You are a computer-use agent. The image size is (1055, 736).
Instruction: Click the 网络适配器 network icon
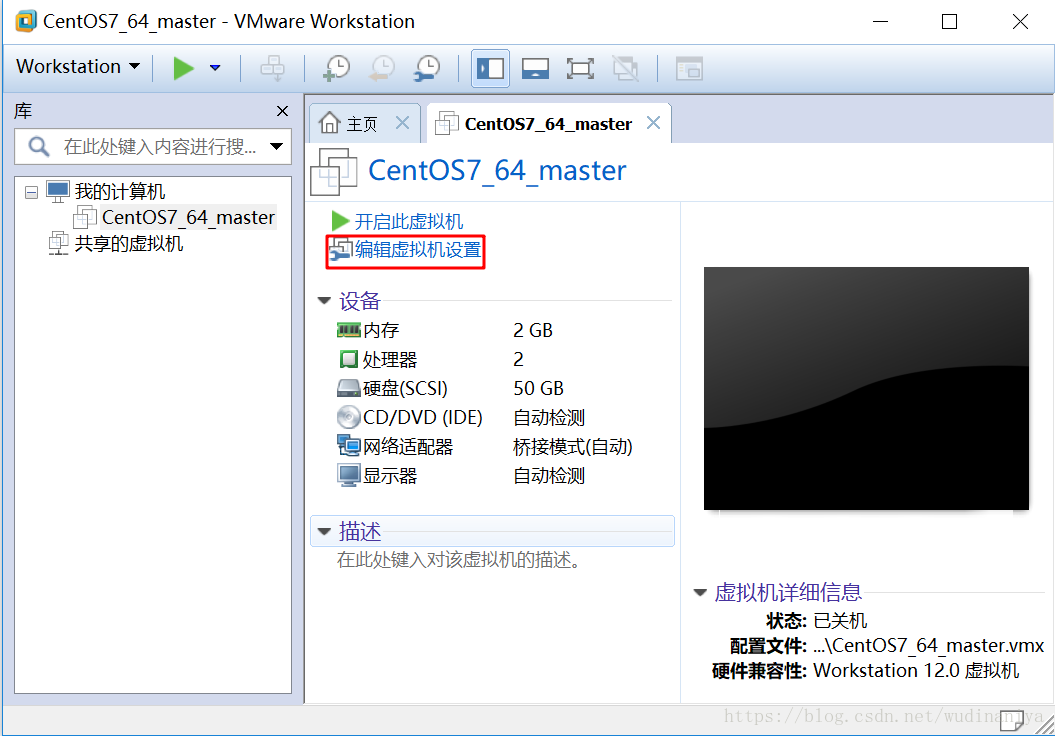[x=349, y=445]
